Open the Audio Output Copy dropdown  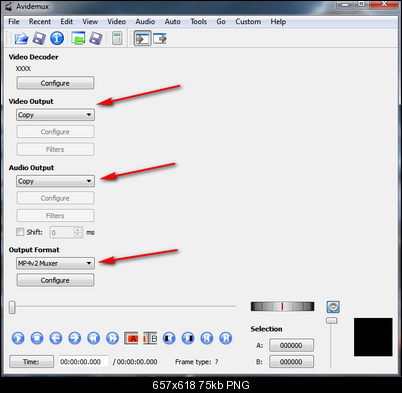pyautogui.click(x=55, y=181)
